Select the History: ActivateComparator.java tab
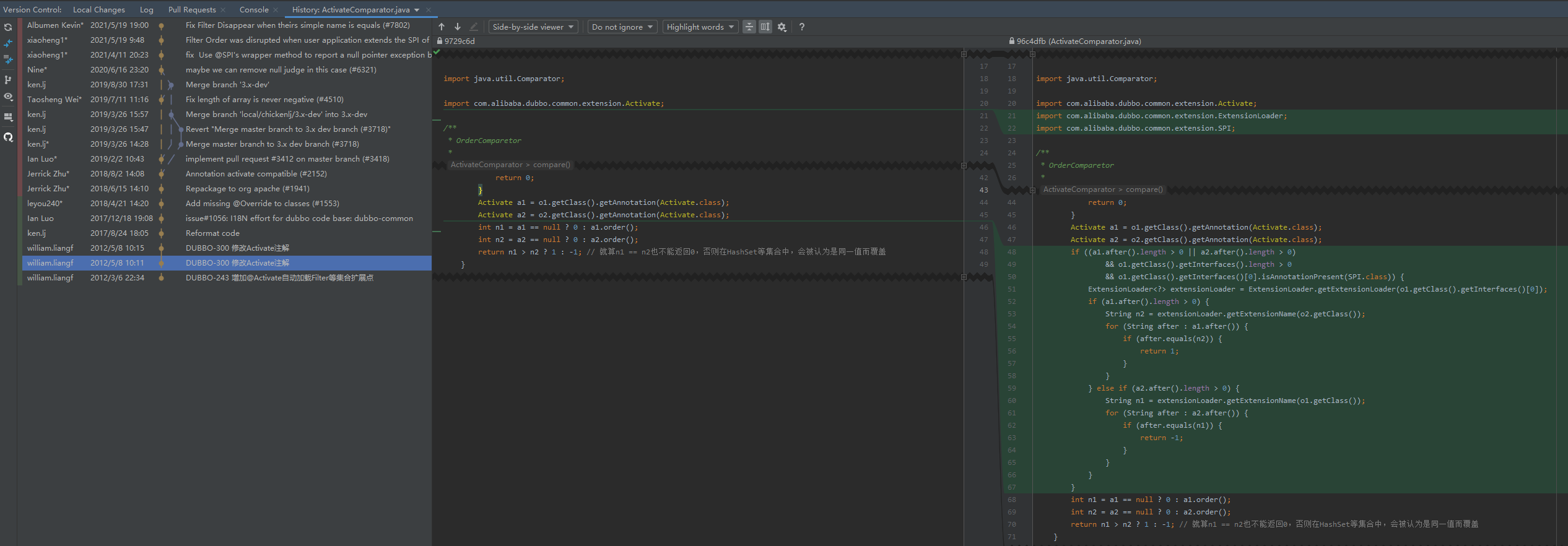Screen dimensions: 1568x546 (351, 9)
